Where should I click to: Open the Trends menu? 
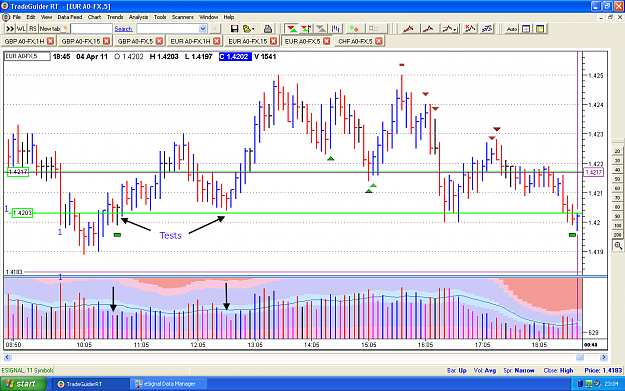click(115, 17)
